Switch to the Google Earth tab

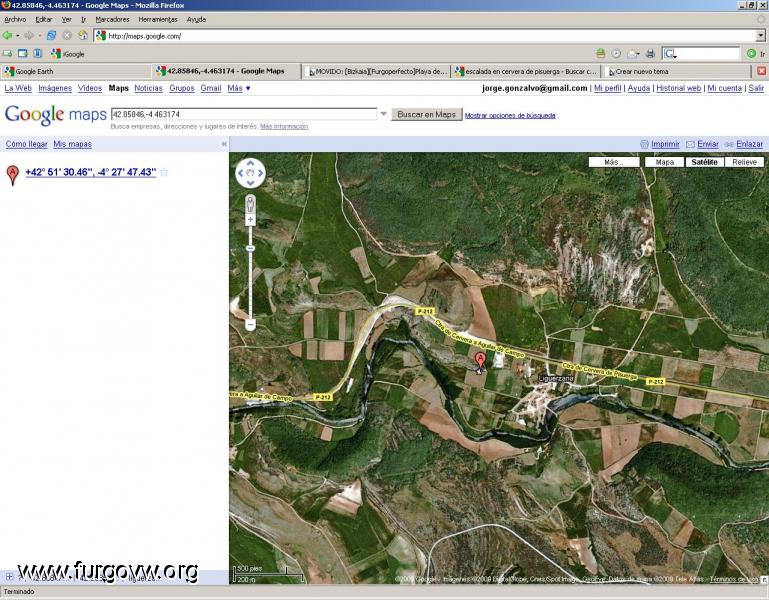tap(75, 71)
